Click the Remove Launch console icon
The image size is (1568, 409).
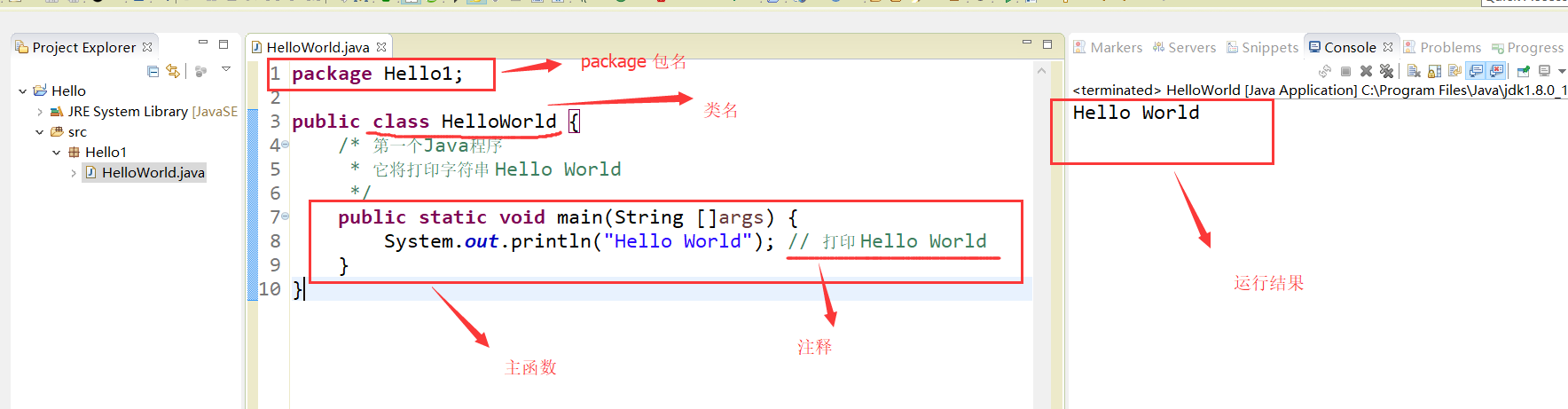(1366, 71)
